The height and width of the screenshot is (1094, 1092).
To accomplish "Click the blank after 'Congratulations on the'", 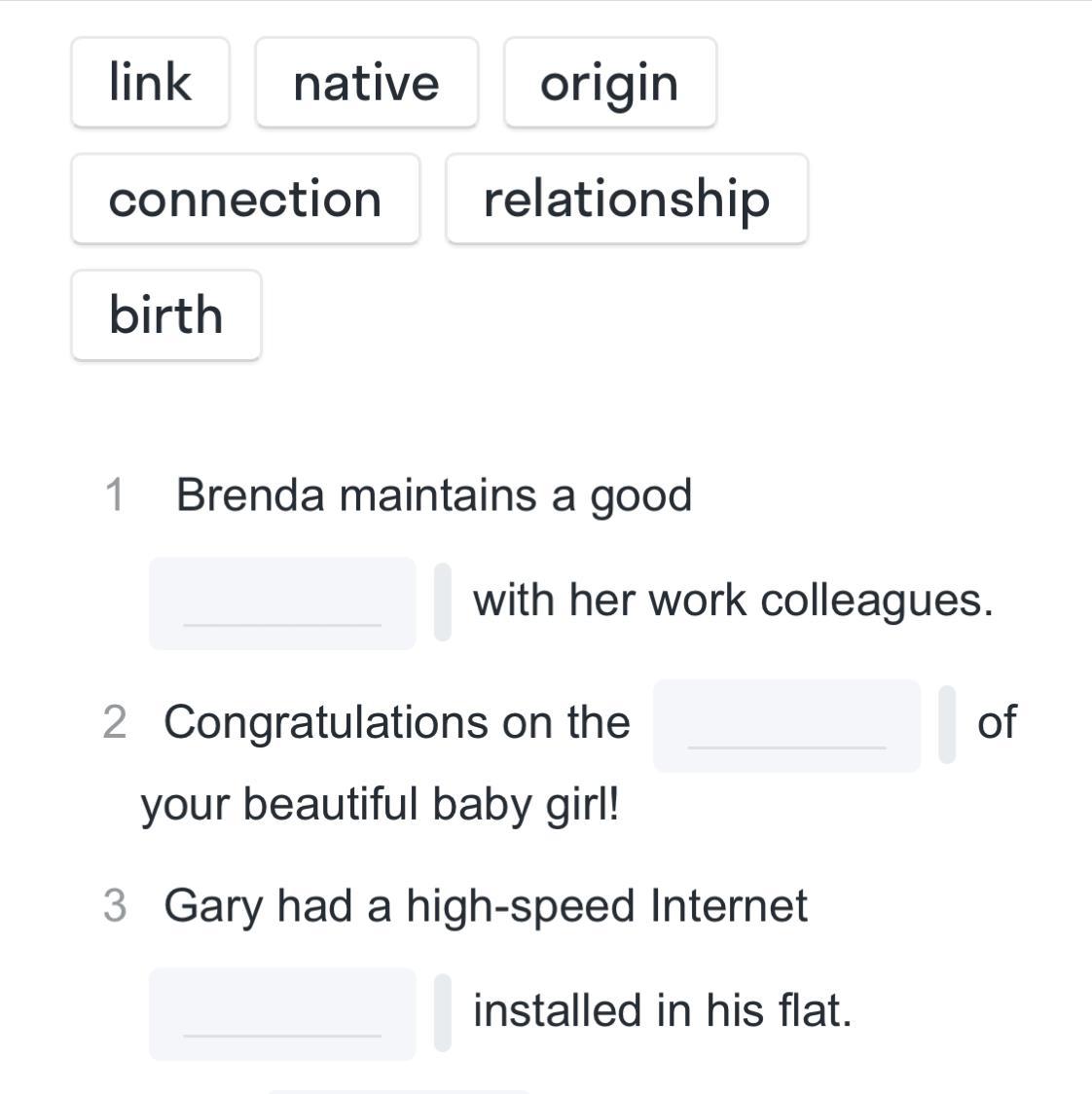I will [x=786, y=726].
